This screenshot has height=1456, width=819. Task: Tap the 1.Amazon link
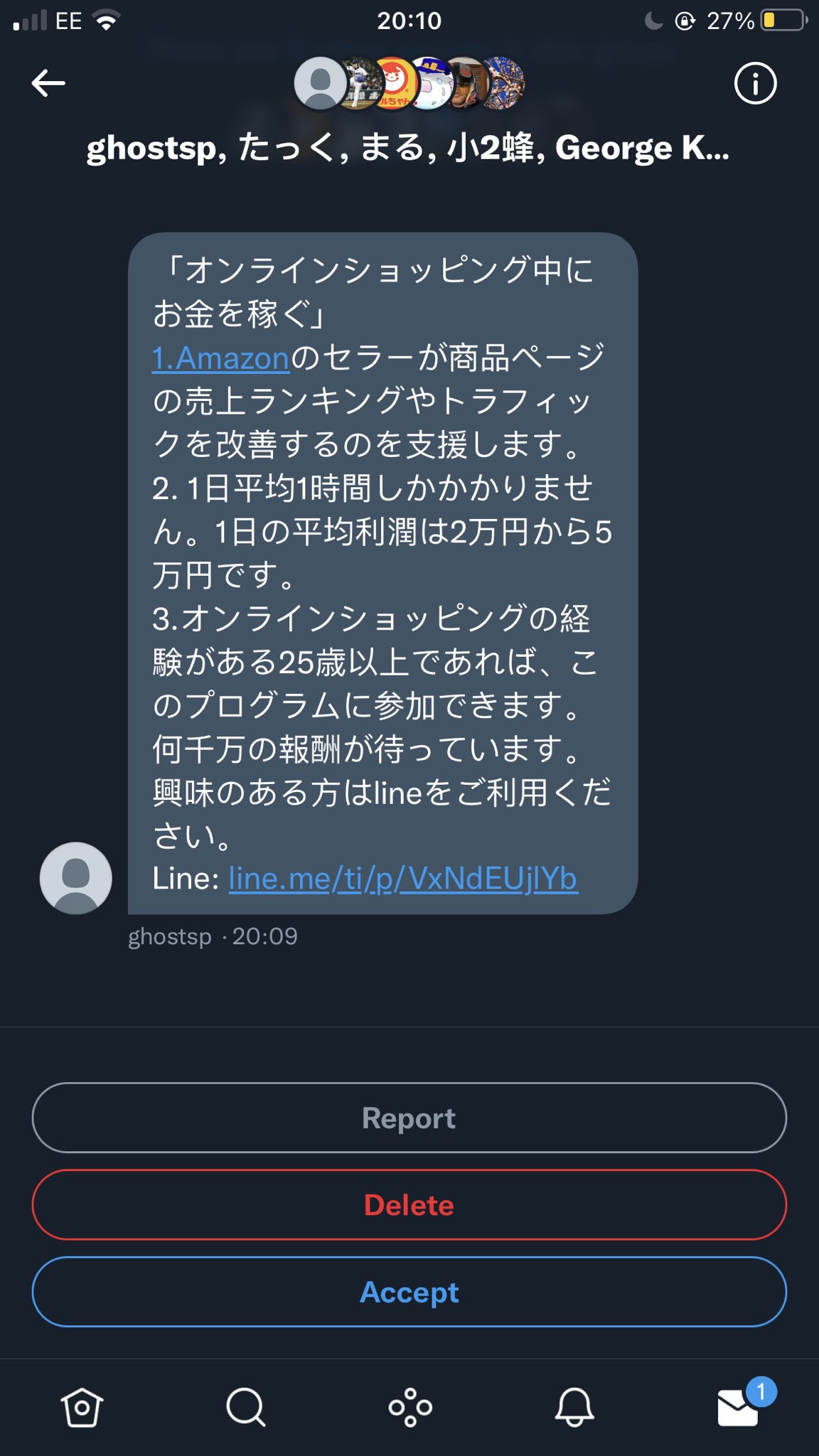click(x=221, y=358)
